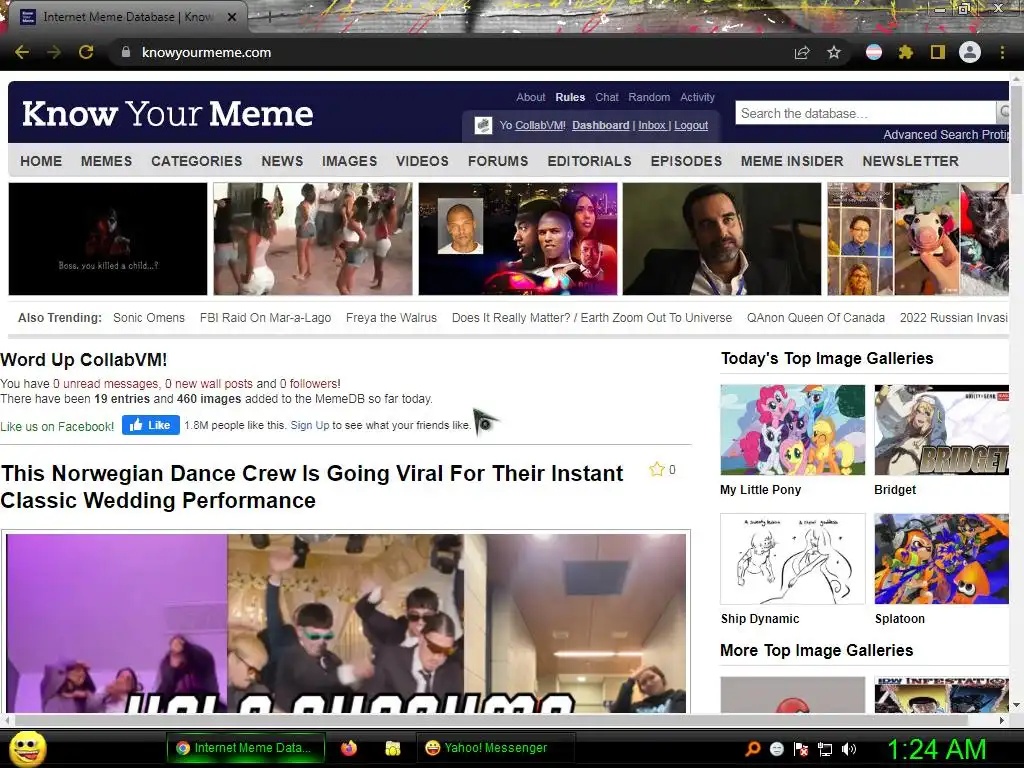Open the Freya the Walrus trending link

(391, 318)
